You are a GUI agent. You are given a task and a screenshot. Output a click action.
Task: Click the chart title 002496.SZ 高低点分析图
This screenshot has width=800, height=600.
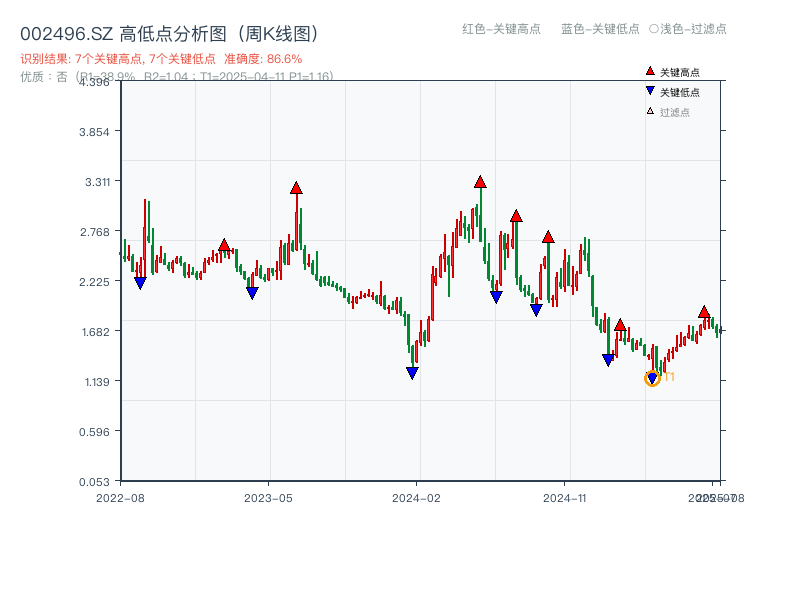pos(169,34)
